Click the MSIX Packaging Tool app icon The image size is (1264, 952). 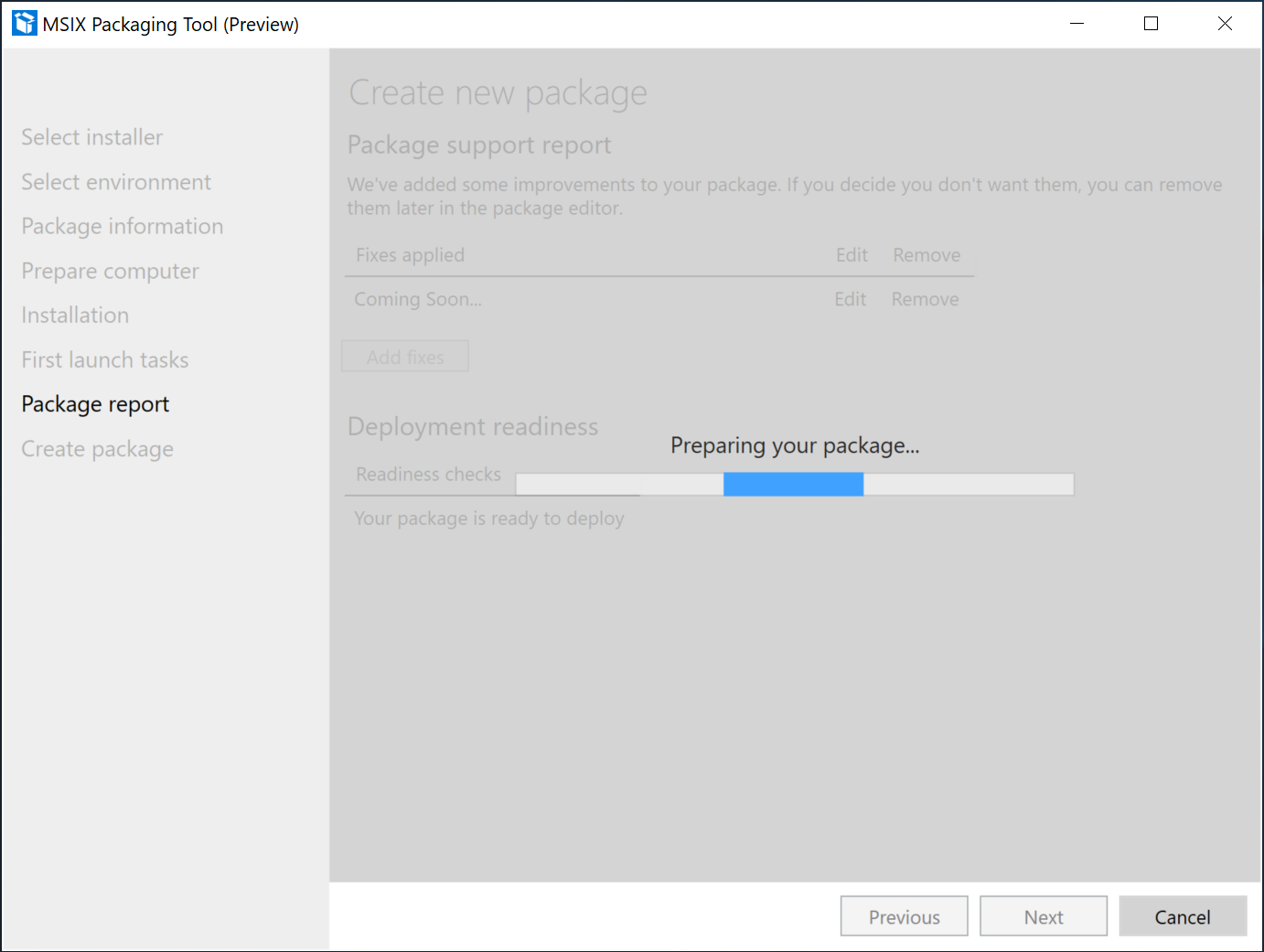[x=25, y=23]
